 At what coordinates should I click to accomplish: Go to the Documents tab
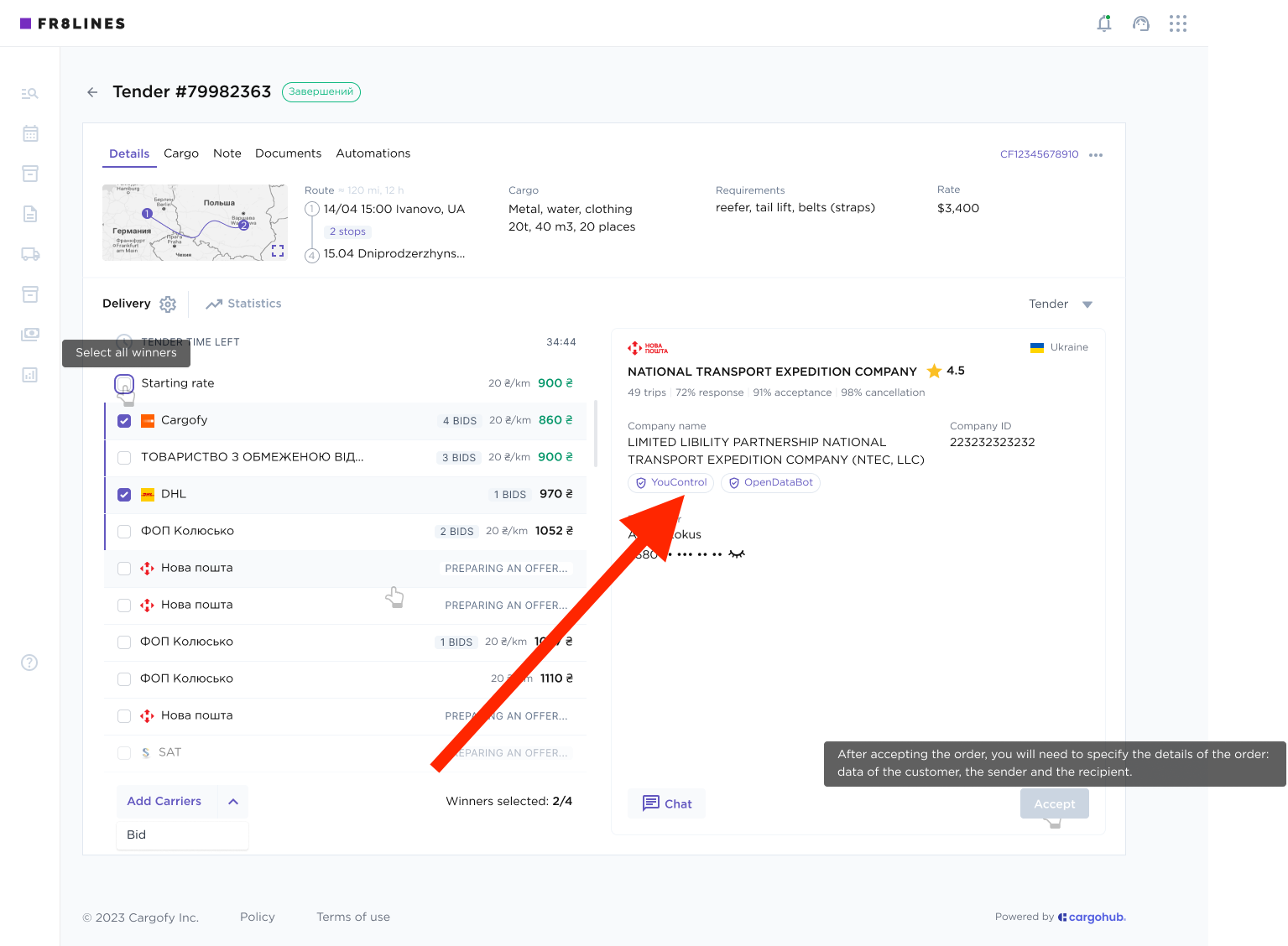pos(289,153)
